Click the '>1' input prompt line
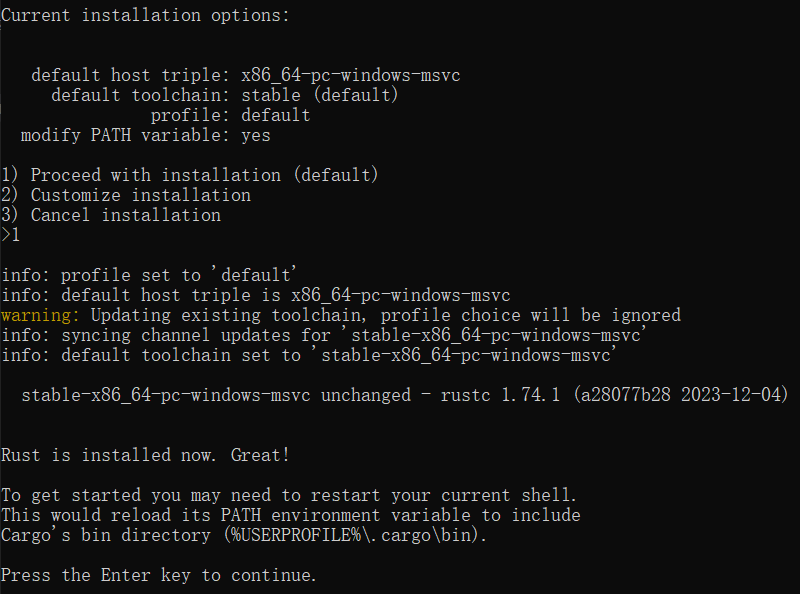Image resolution: width=800 pixels, height=594 pixels. [11, 235]
